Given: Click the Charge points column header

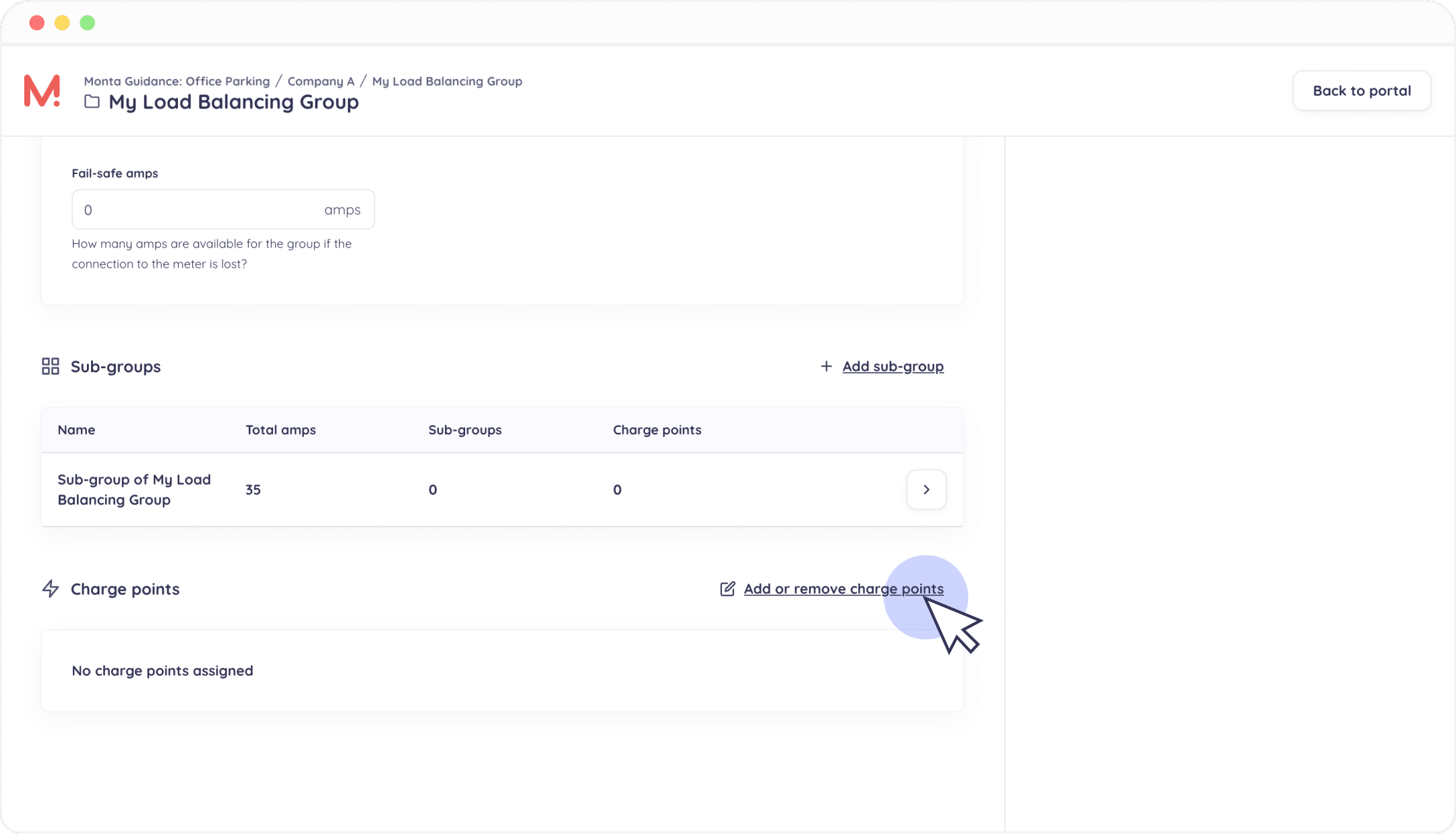Looking at the screenshot, I should click(x=657, y=430).
